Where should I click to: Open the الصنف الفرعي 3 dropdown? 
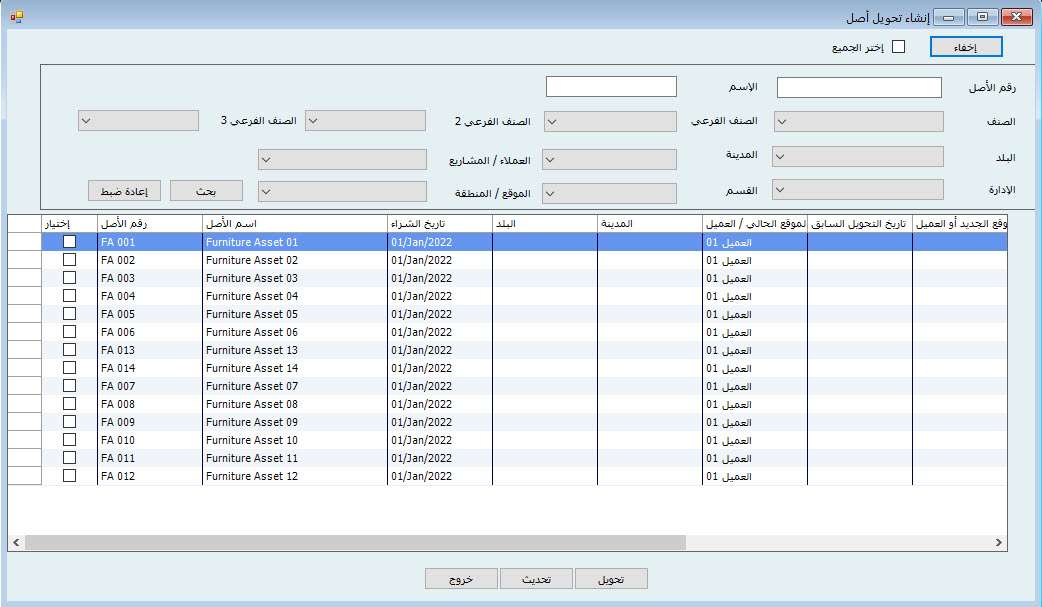(138, 121)
